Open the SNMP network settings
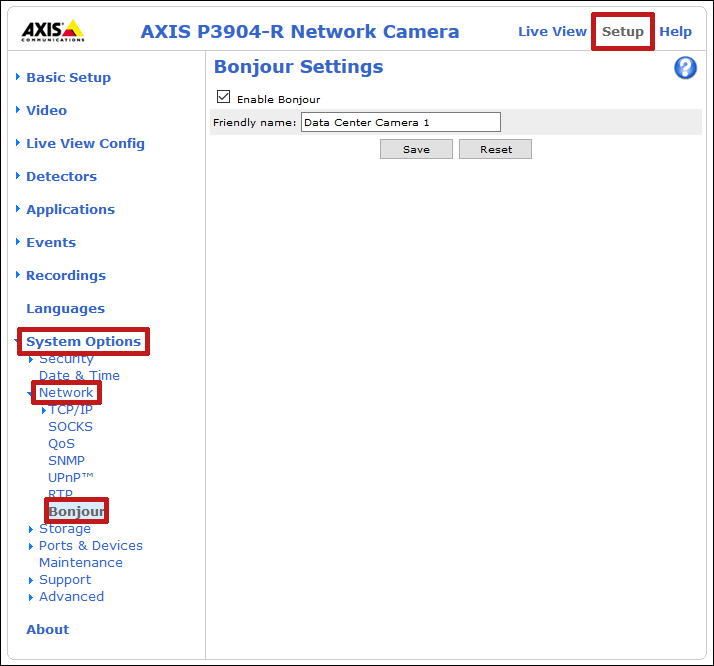 coord(66,460)
